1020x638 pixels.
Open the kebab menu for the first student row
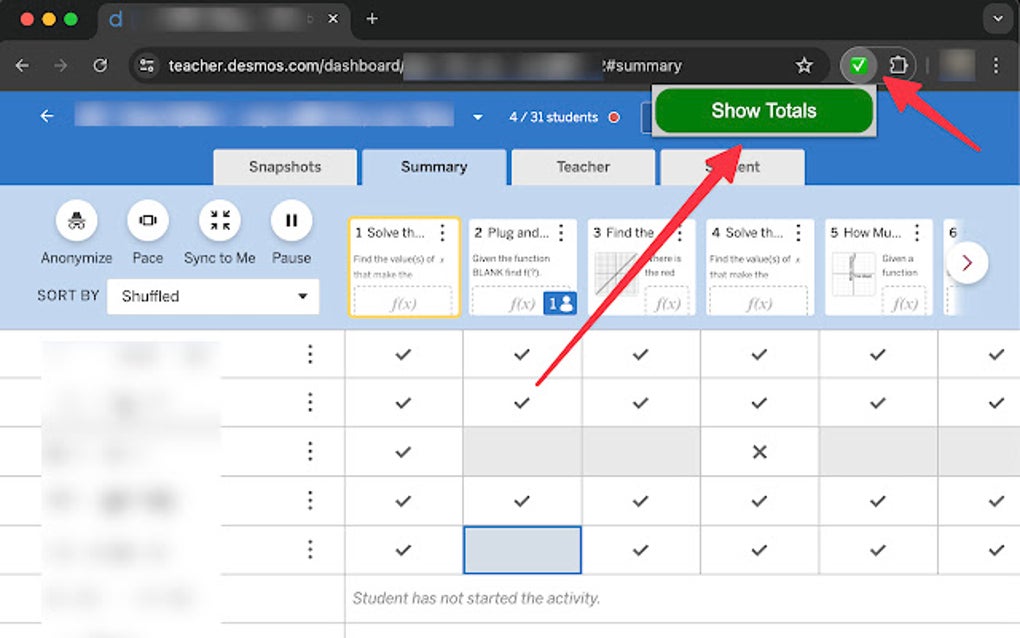(310, 354)
